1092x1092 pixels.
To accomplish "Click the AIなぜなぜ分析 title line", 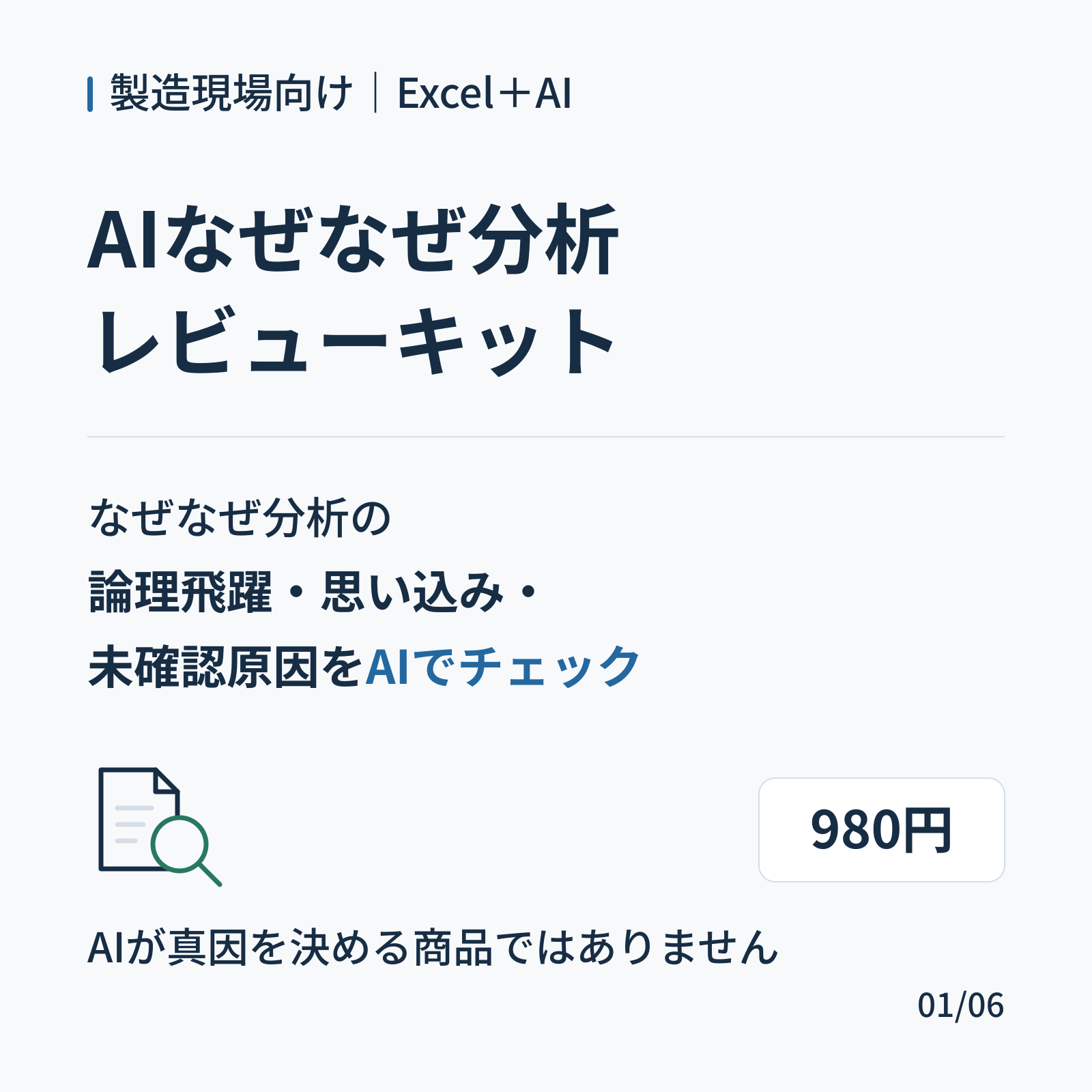I will [x=354, y=240].
